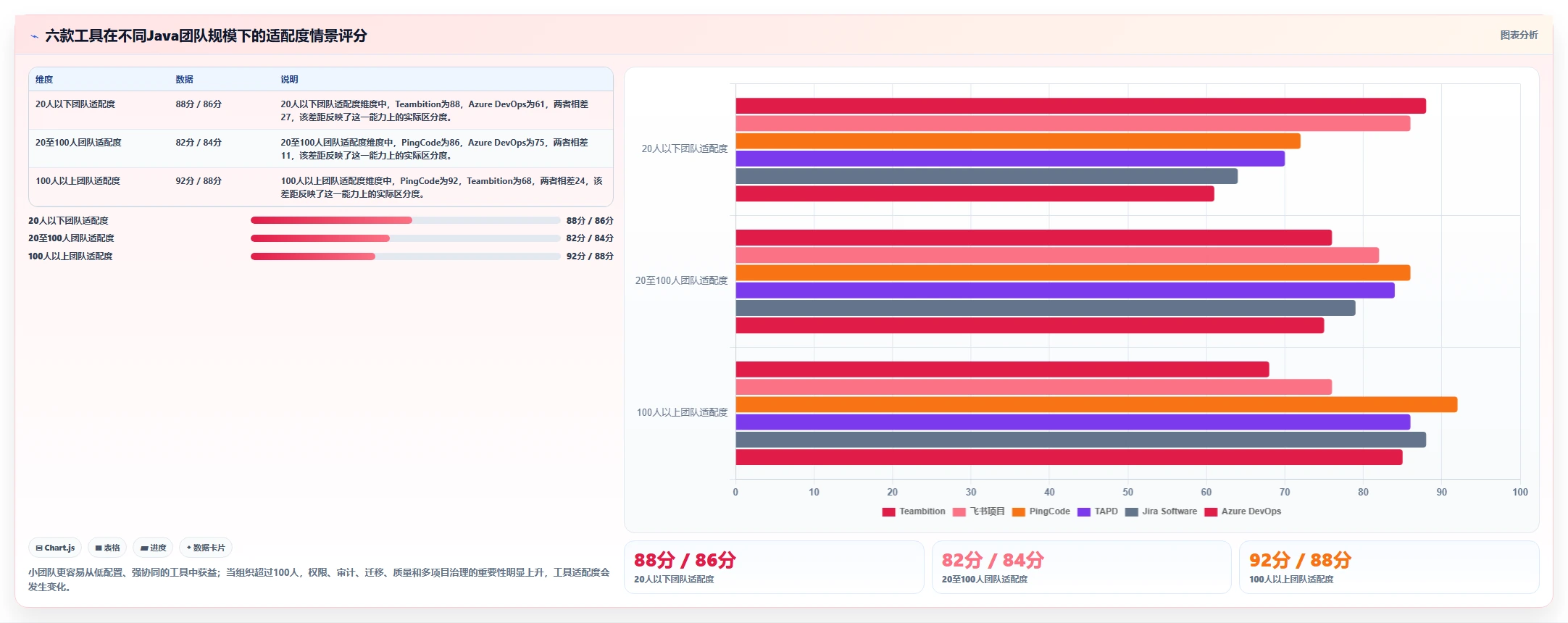Click the description mentioning Teambition为88
This screenshot has height=623, width=1568.
435,111
